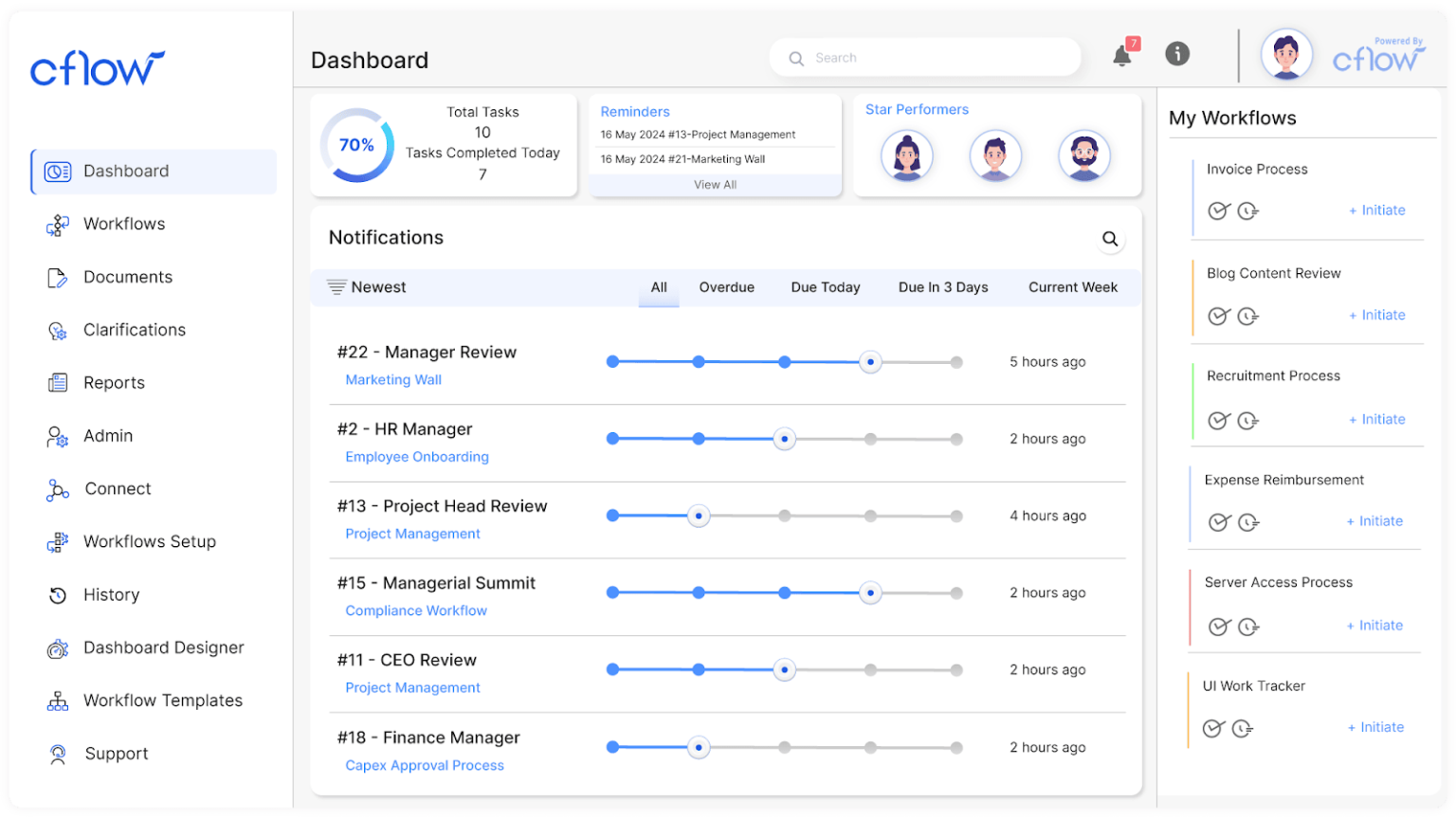Image resolution: width=1456 pixels, height=819 pixels.
Task: Open the Workflows section in the sidebar
Action: (x=125, y=224)
